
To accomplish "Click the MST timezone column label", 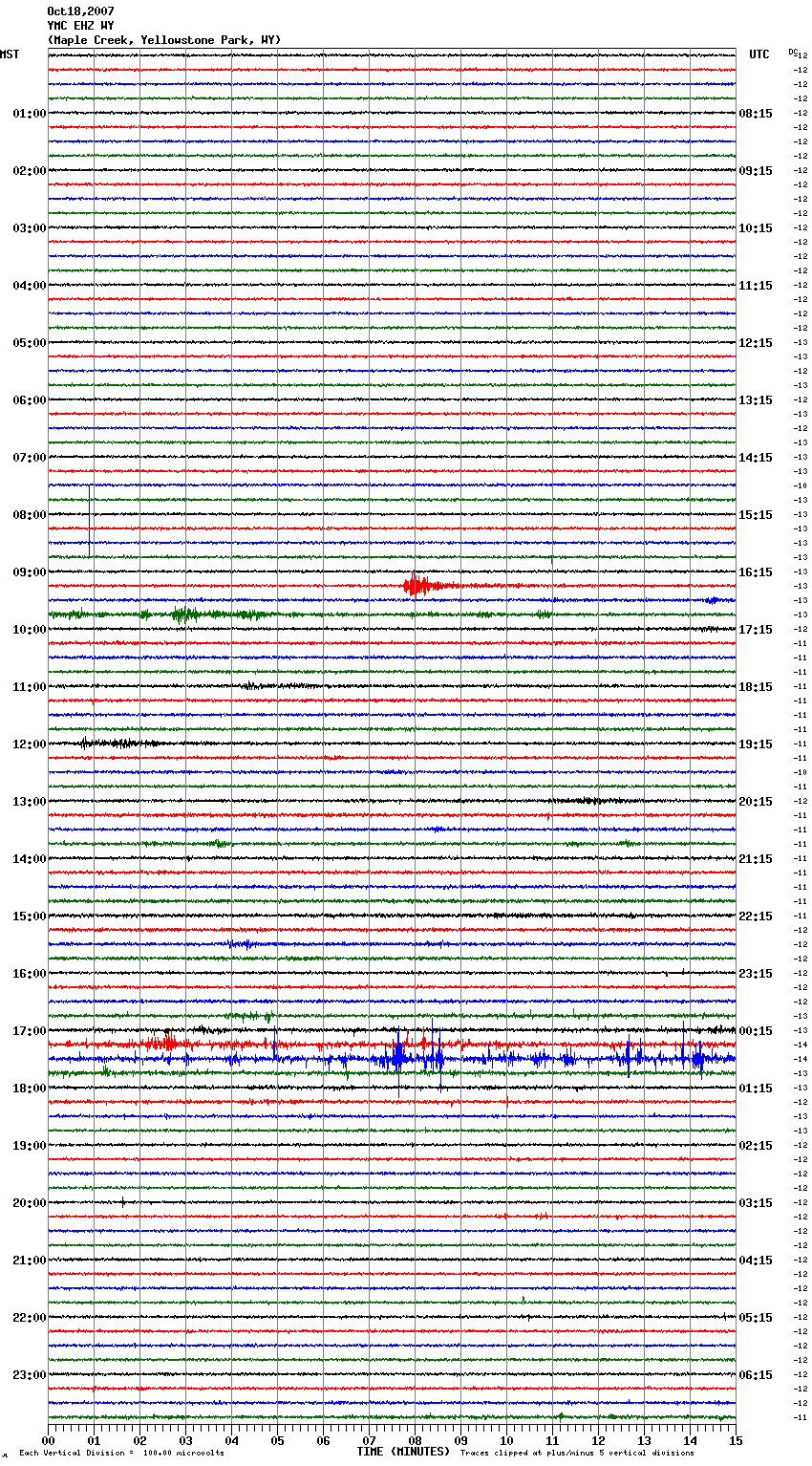I will pyautogui.click(x=10, y=54).
